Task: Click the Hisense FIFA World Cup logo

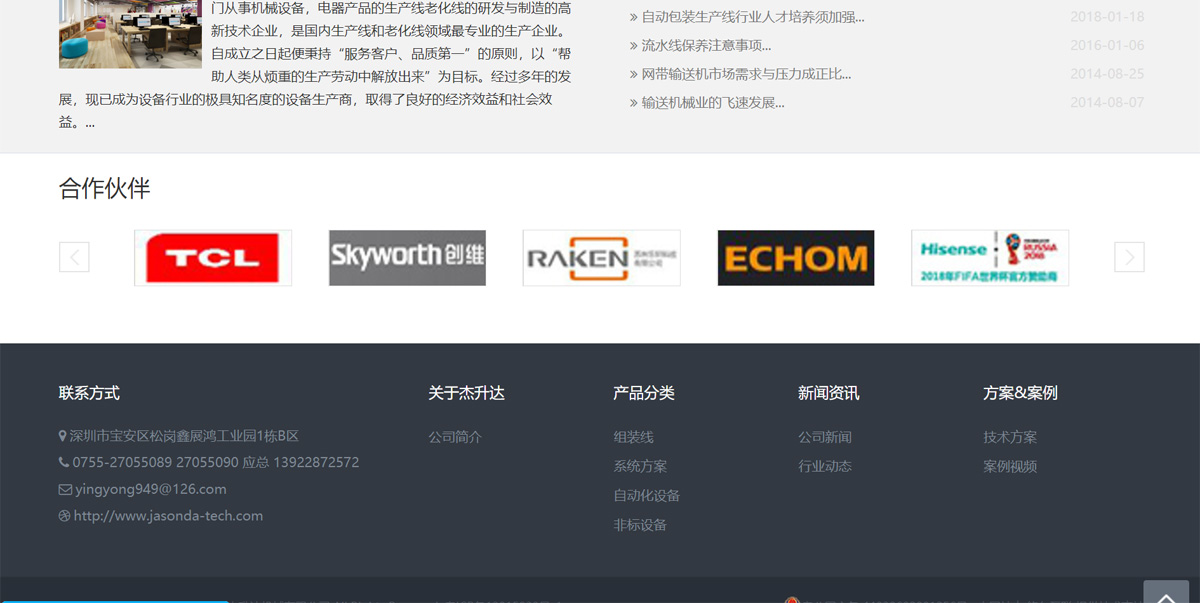Action: [989, 257]
